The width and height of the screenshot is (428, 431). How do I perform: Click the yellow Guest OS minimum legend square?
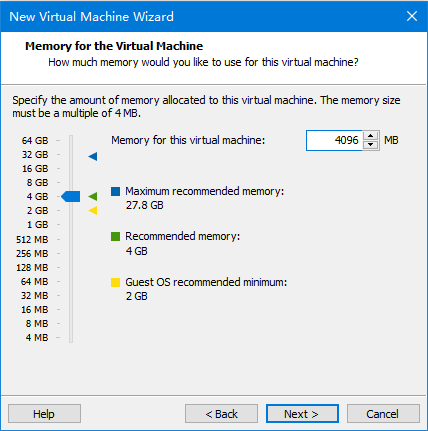point(115,282)
